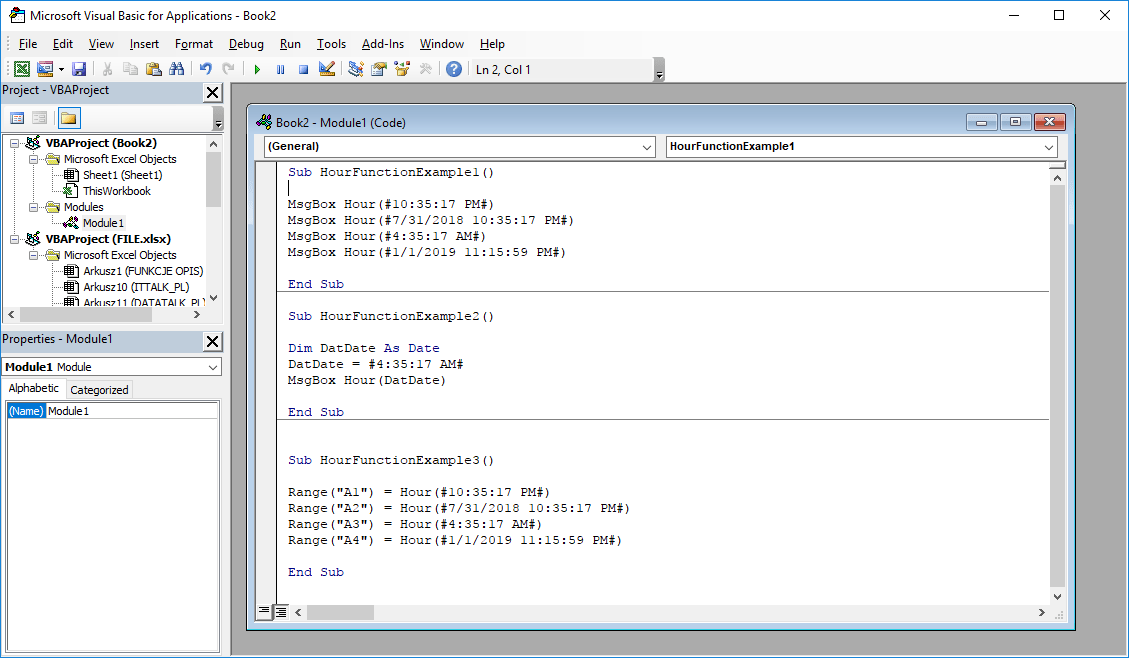Open the Insert menu
Viewport: 1129px width, 658px height.
pos(144,44)
